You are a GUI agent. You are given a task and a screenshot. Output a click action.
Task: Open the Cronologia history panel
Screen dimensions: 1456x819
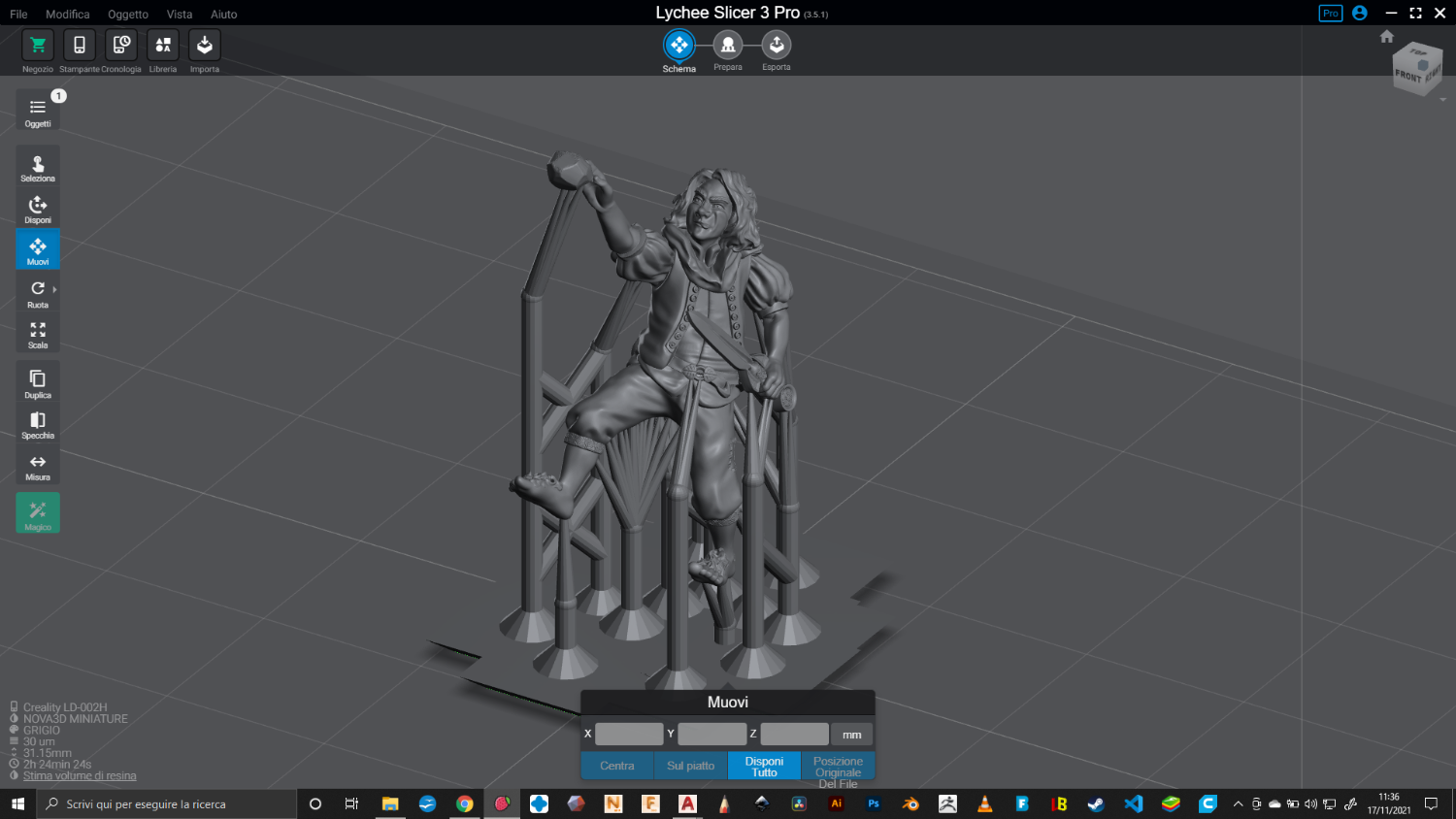pyautogui.click(x=121, y=46)
